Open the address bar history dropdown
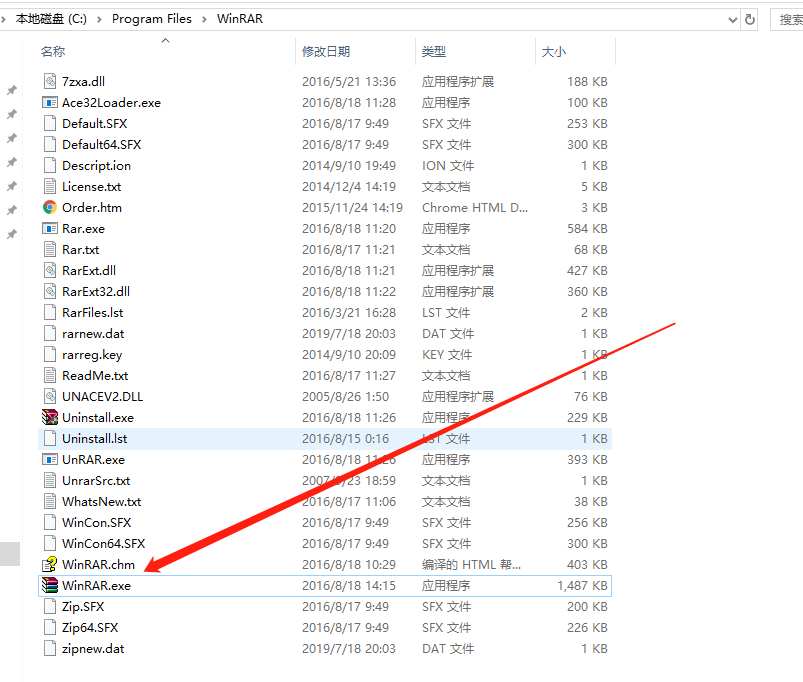This screenshot has width=803, height=682. point(733,20)
